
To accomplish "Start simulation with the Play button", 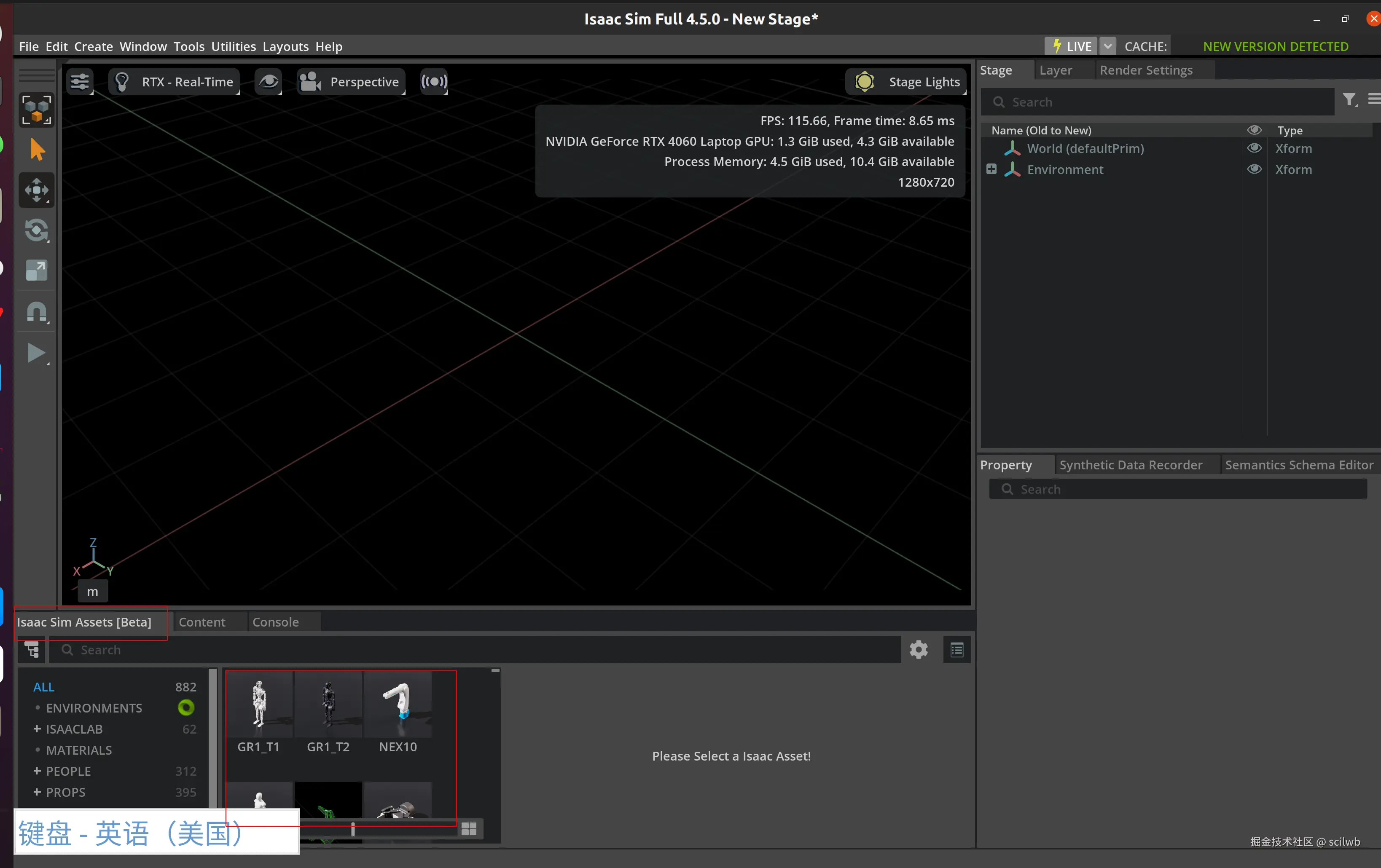I will pyautogui.click(x=37, y=353).
